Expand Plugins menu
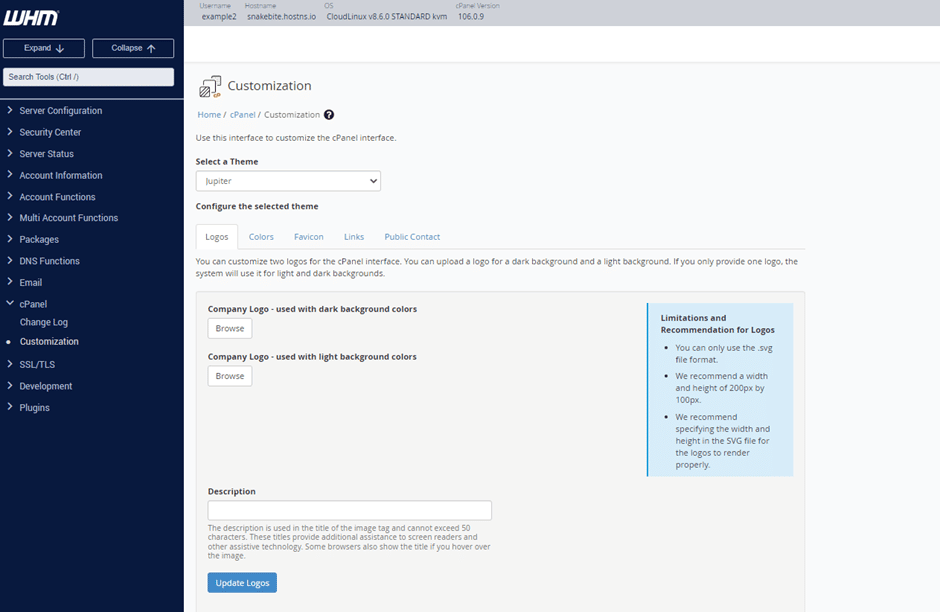The width and height of the screenshot is (940, 612). click(x=34, y=408)
